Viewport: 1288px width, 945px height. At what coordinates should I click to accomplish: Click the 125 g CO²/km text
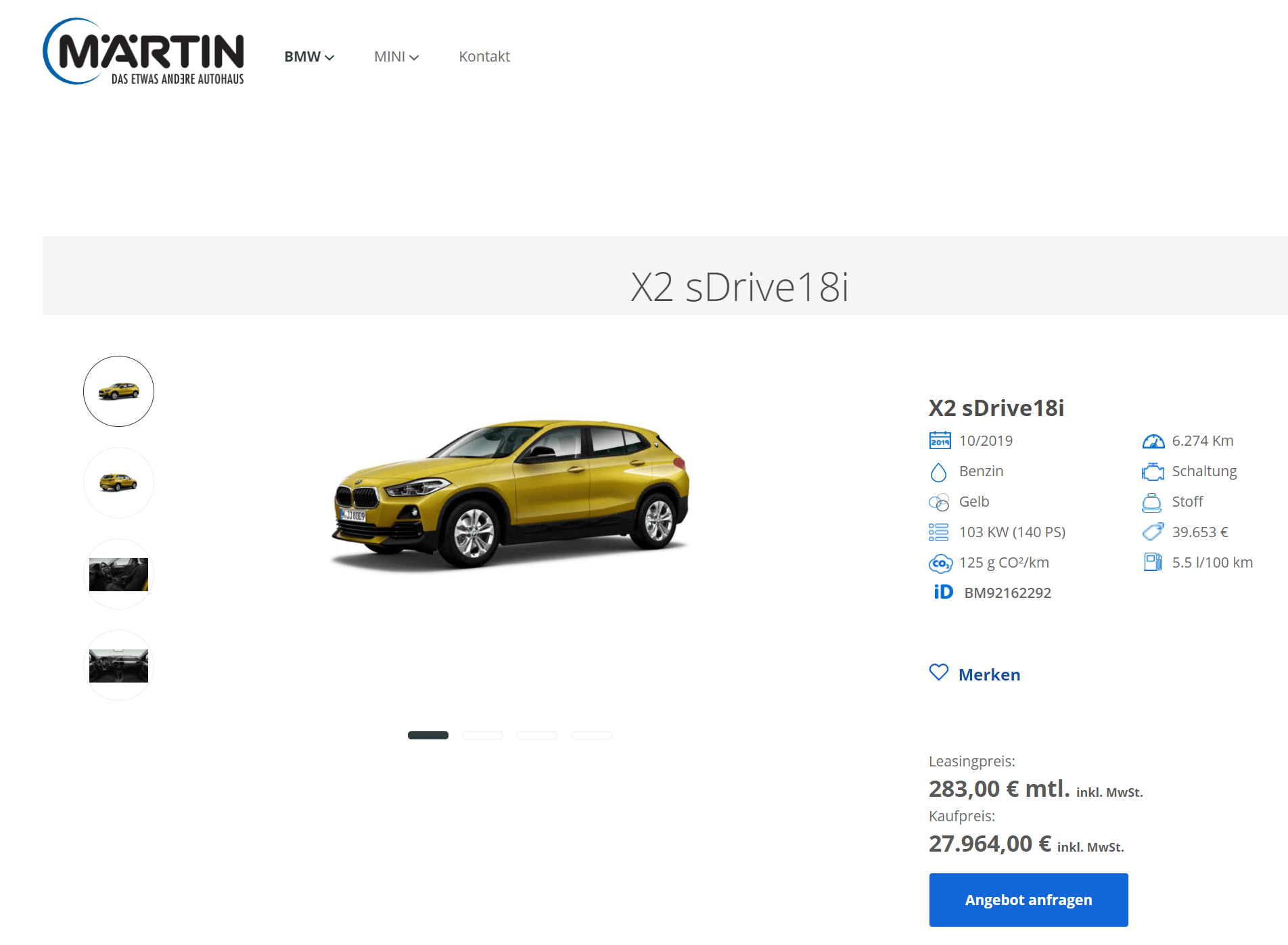click(1004, 563)
